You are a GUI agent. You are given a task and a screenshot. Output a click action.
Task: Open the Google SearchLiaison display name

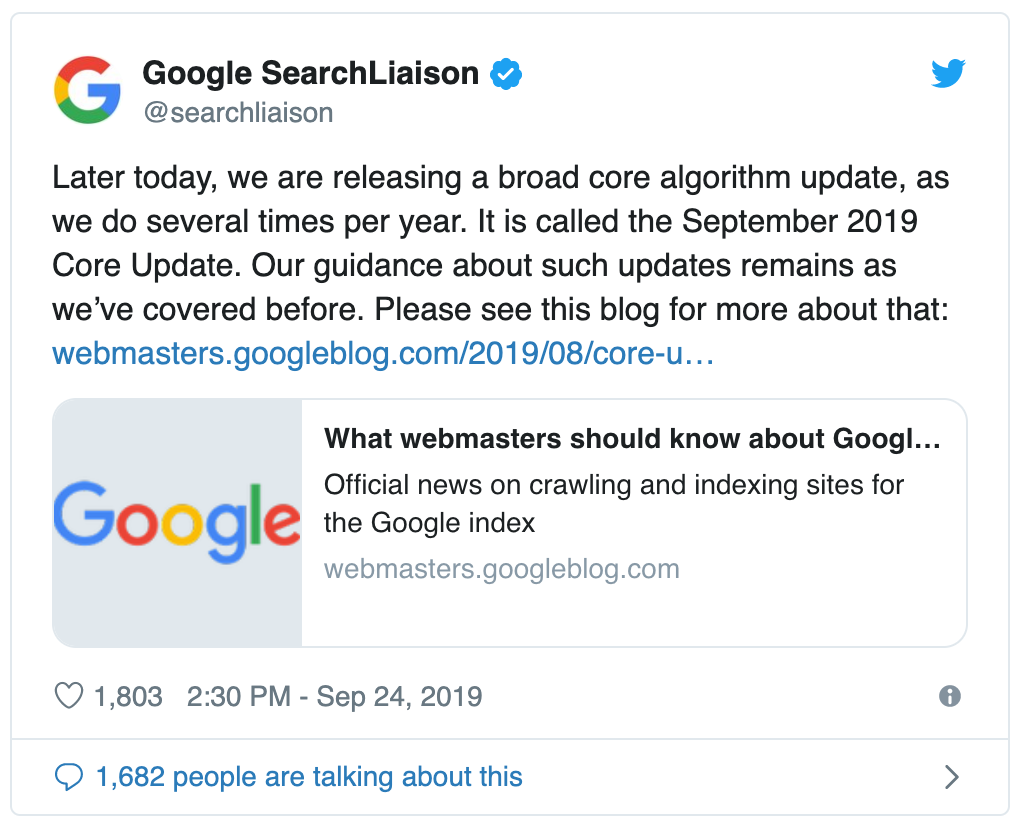click(311, 73)
